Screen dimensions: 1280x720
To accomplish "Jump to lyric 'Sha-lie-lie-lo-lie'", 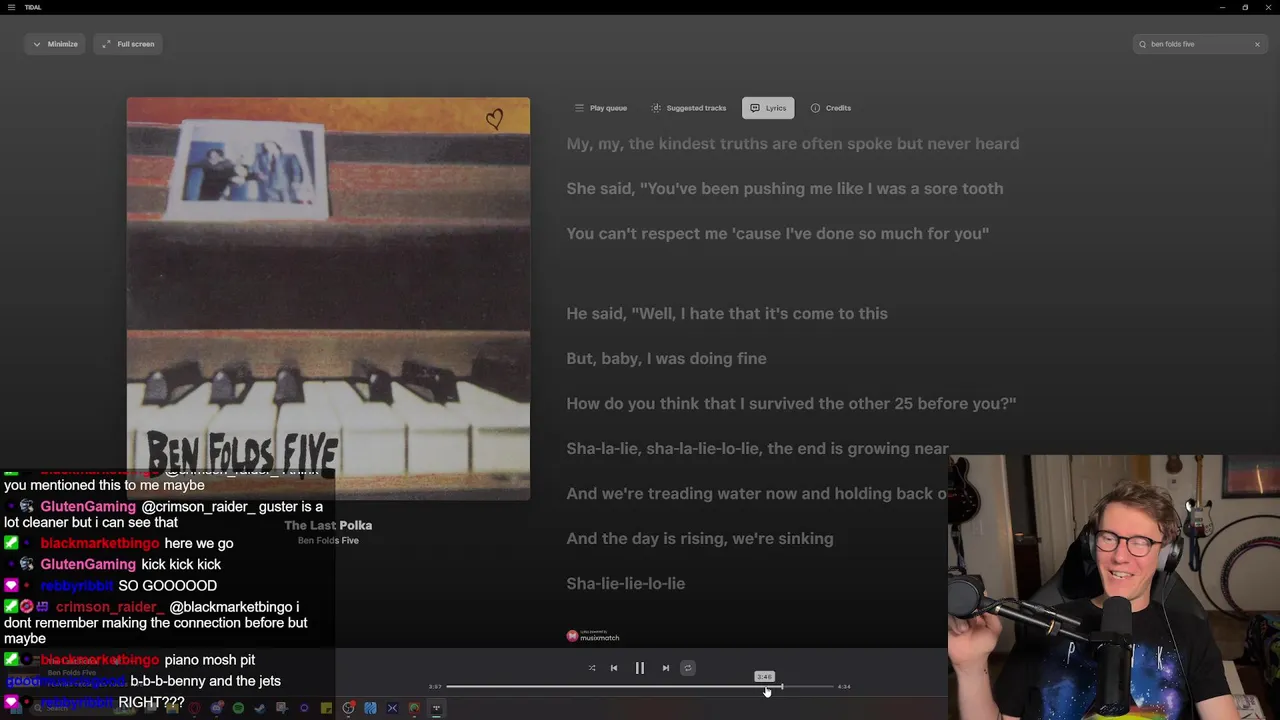I will (626, 584).
